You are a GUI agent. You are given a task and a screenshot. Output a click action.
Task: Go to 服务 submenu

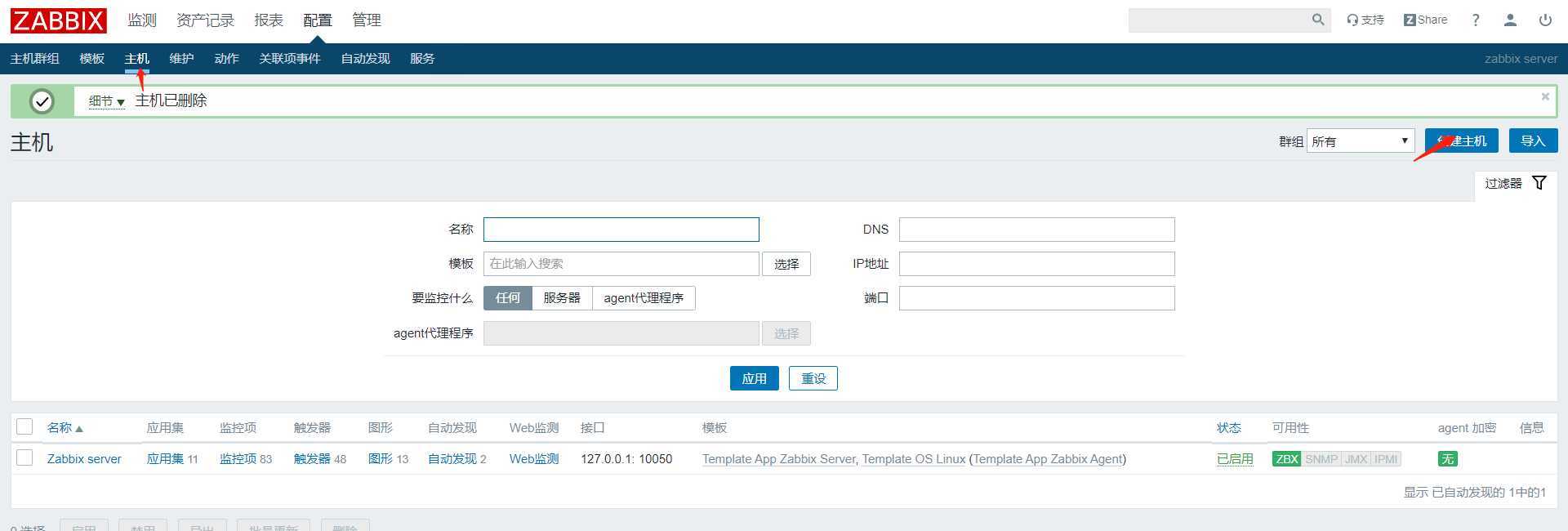pos(422,59)
